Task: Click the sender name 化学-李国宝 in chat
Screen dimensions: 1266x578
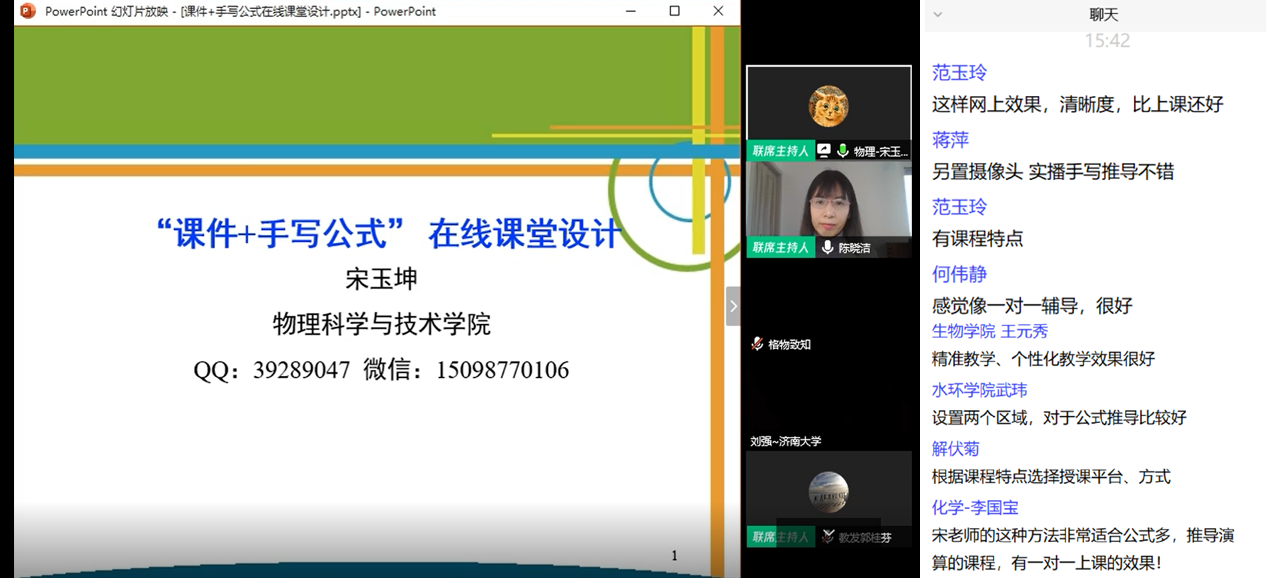Action: [974, 507]
